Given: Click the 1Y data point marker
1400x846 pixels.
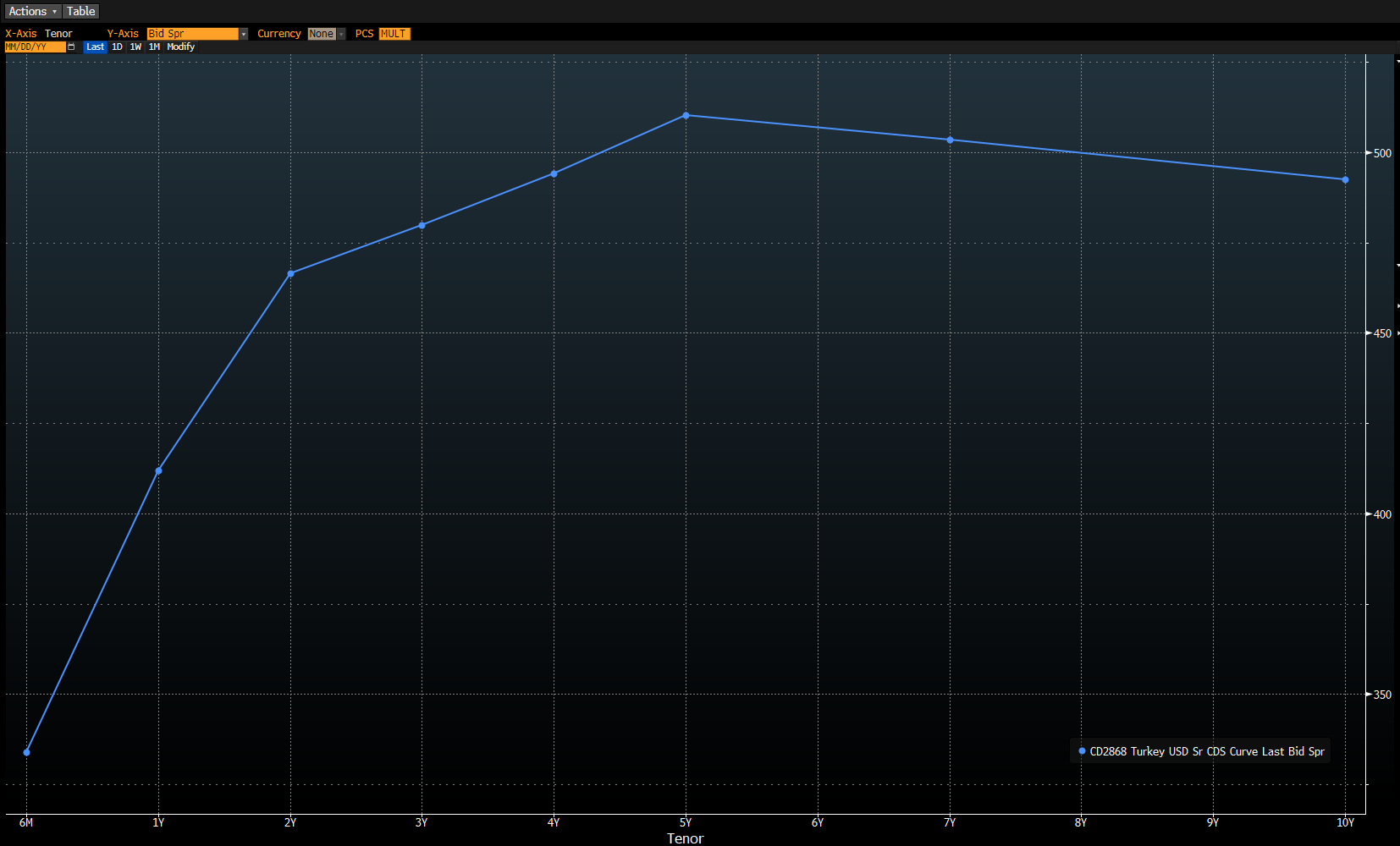Looking at the screenshot, I should coord(158,470).
